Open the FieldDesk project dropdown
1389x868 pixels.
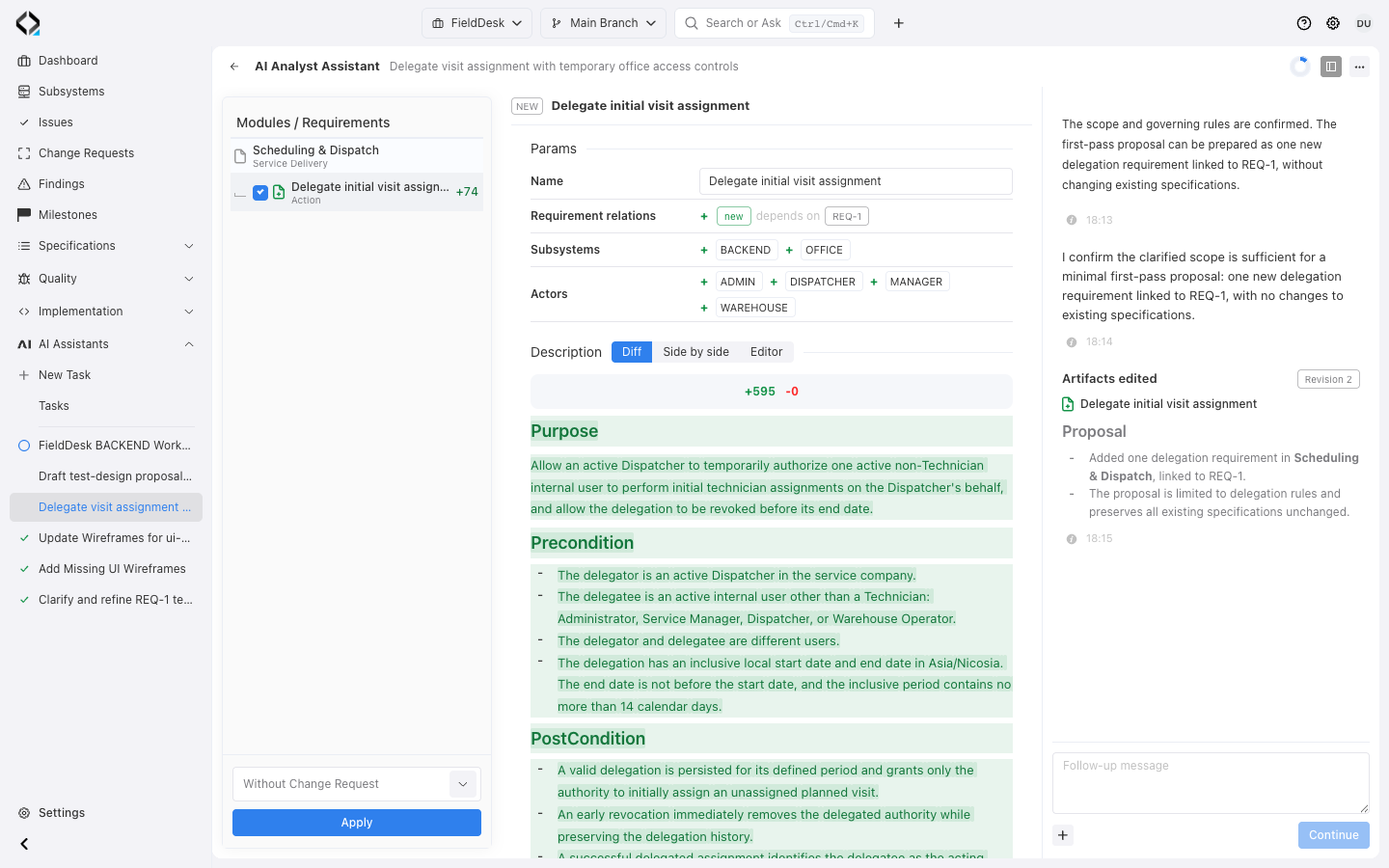pyautogui.click(x=477, y=23)
